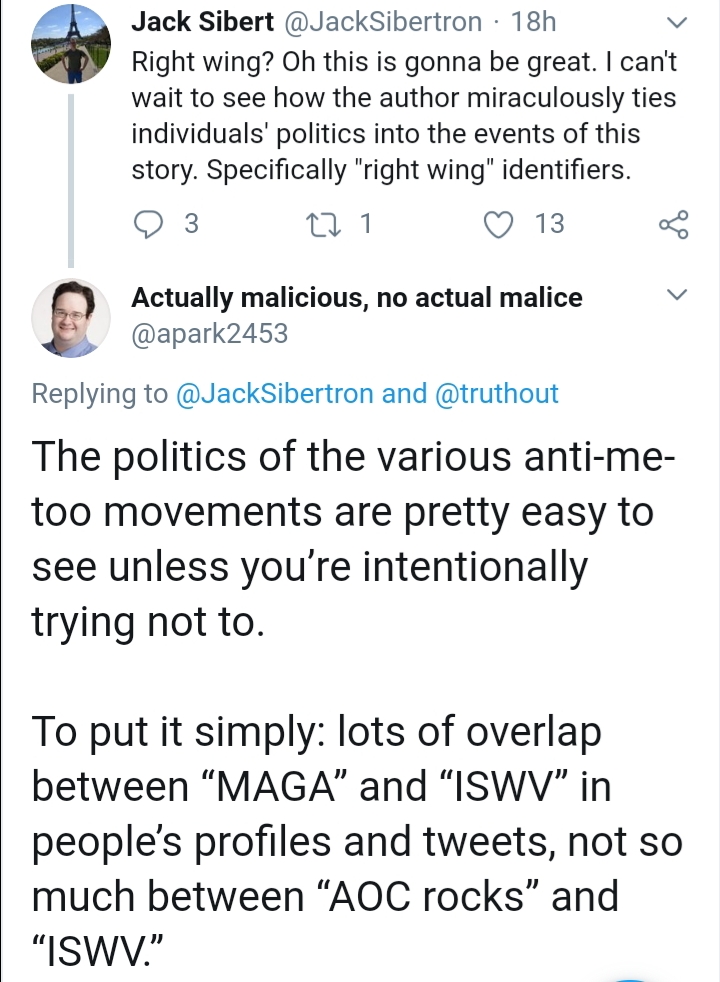Open Jack Sibert's profile picture
Viewport: 720px width, 982px height.
(x=71, y=44)
